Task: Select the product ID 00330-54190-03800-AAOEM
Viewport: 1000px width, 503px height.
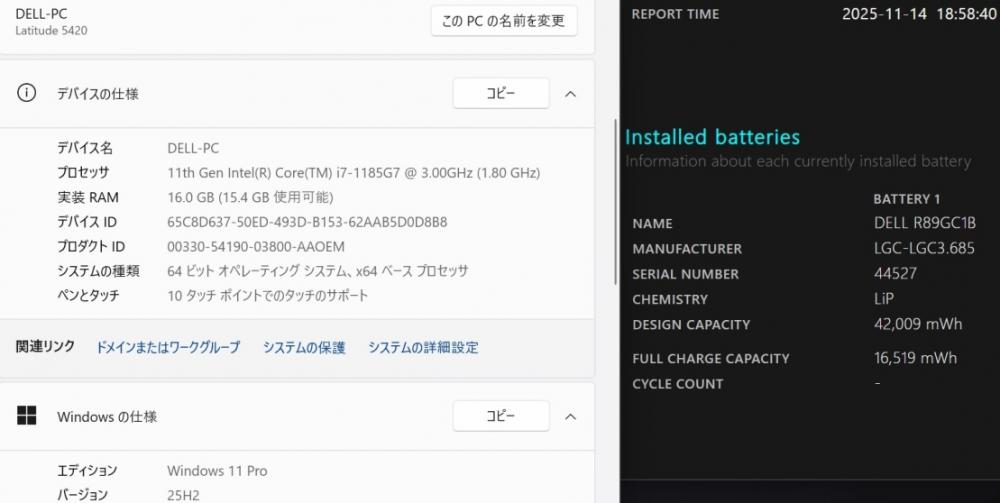Action: (256, 247)
